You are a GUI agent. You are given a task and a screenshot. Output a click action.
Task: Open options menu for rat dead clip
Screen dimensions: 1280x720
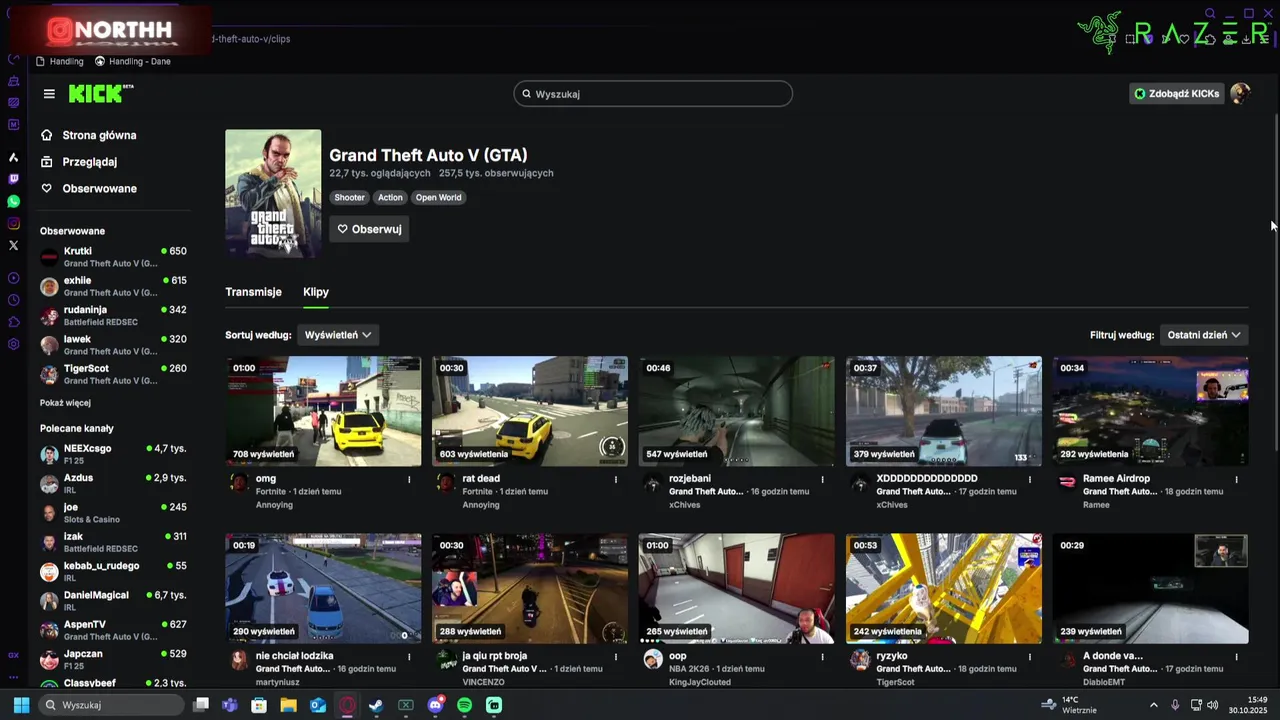tap(616, 479)
